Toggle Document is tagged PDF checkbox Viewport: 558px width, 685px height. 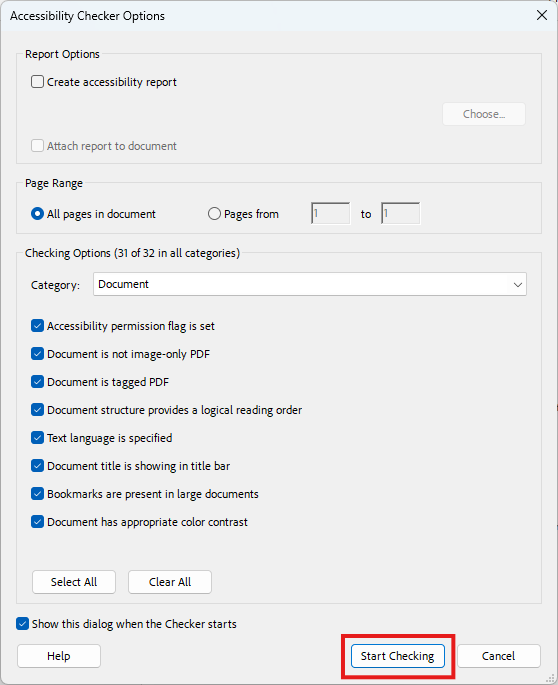(x=37, y=381)
